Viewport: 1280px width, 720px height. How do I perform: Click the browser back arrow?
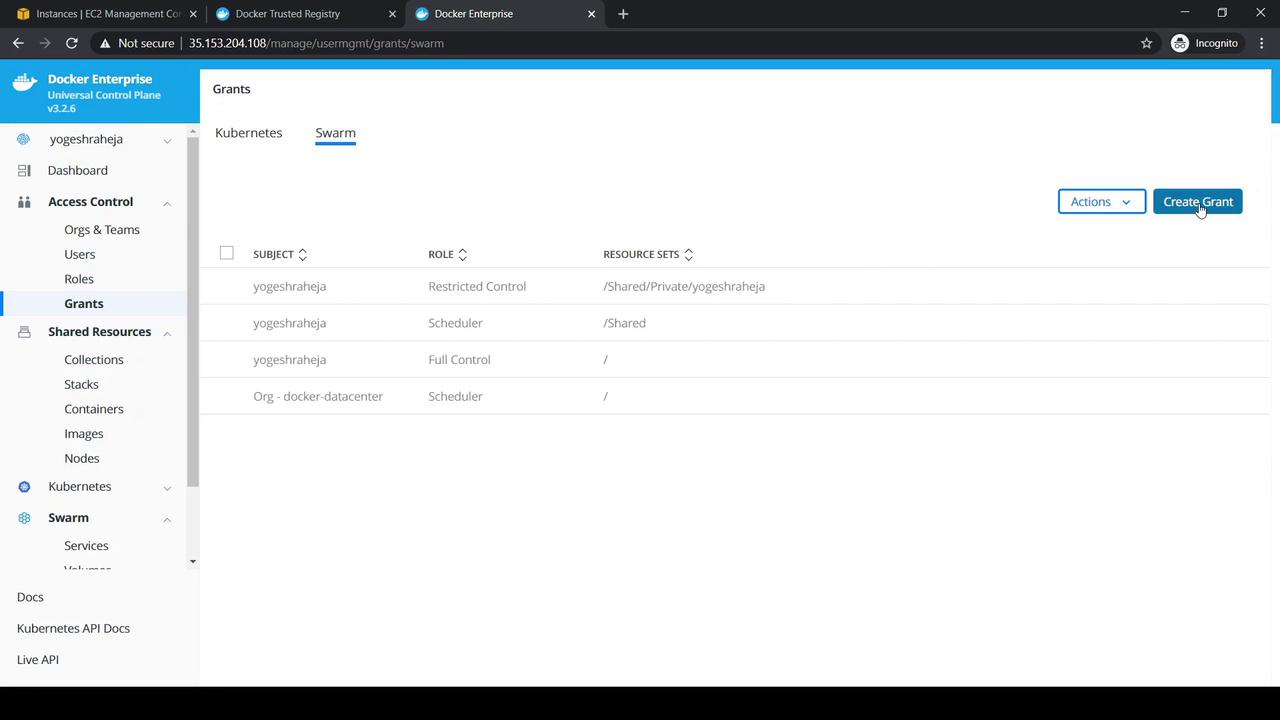coord(18,43)
